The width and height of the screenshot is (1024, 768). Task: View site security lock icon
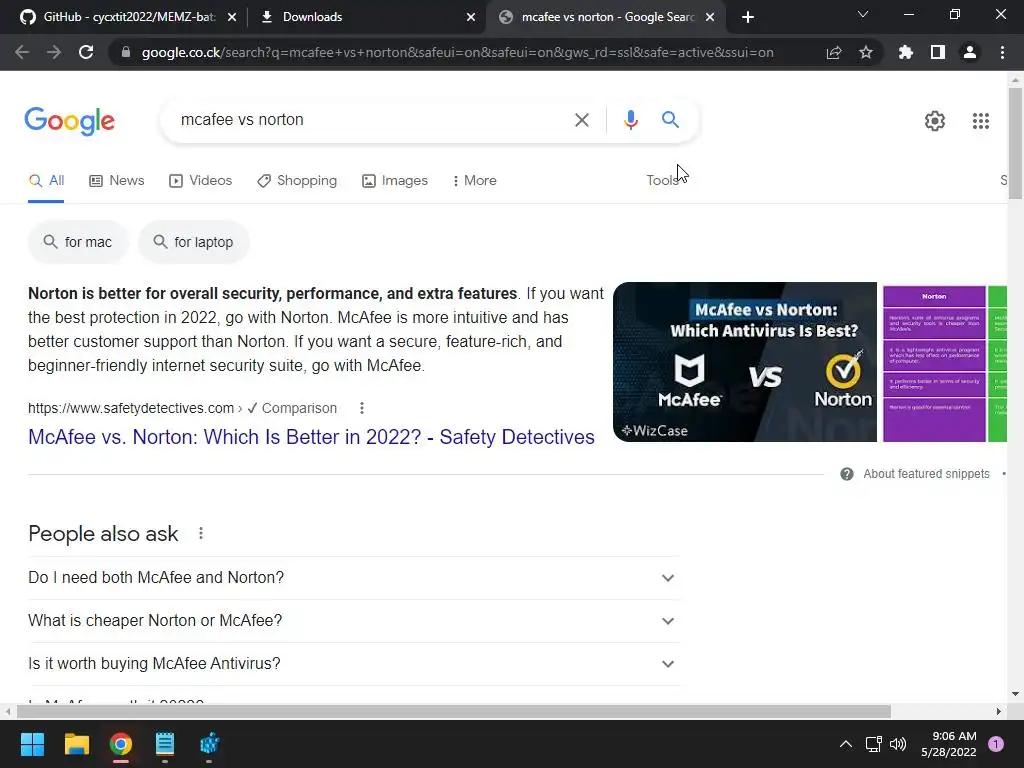point(126,52)
